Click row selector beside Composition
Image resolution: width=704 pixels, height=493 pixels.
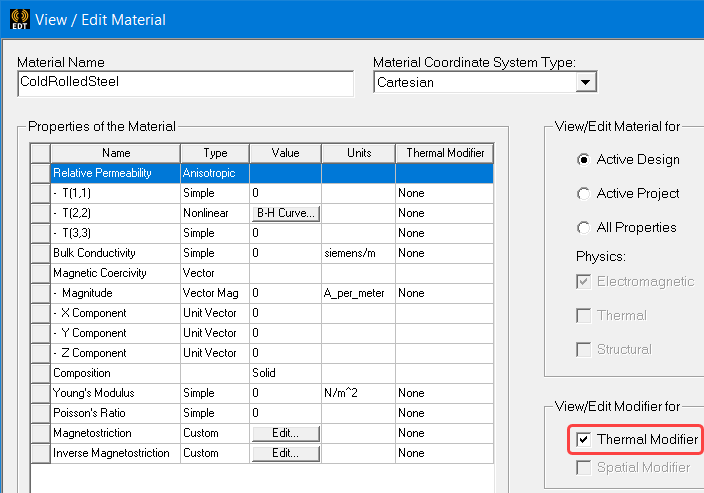pyautogui.click(x=40, y=373)
